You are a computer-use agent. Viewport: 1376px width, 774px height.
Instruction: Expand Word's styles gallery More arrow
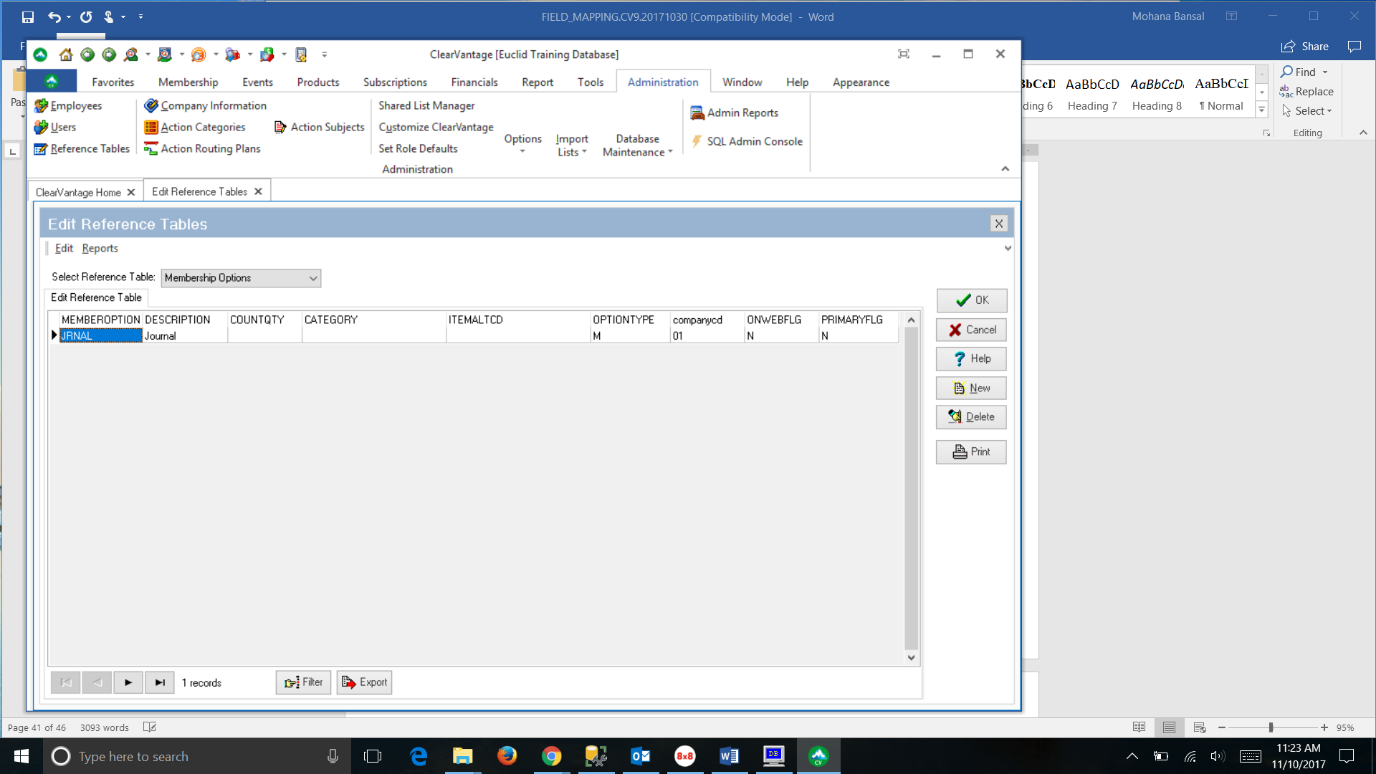[x=1262, y=110]
